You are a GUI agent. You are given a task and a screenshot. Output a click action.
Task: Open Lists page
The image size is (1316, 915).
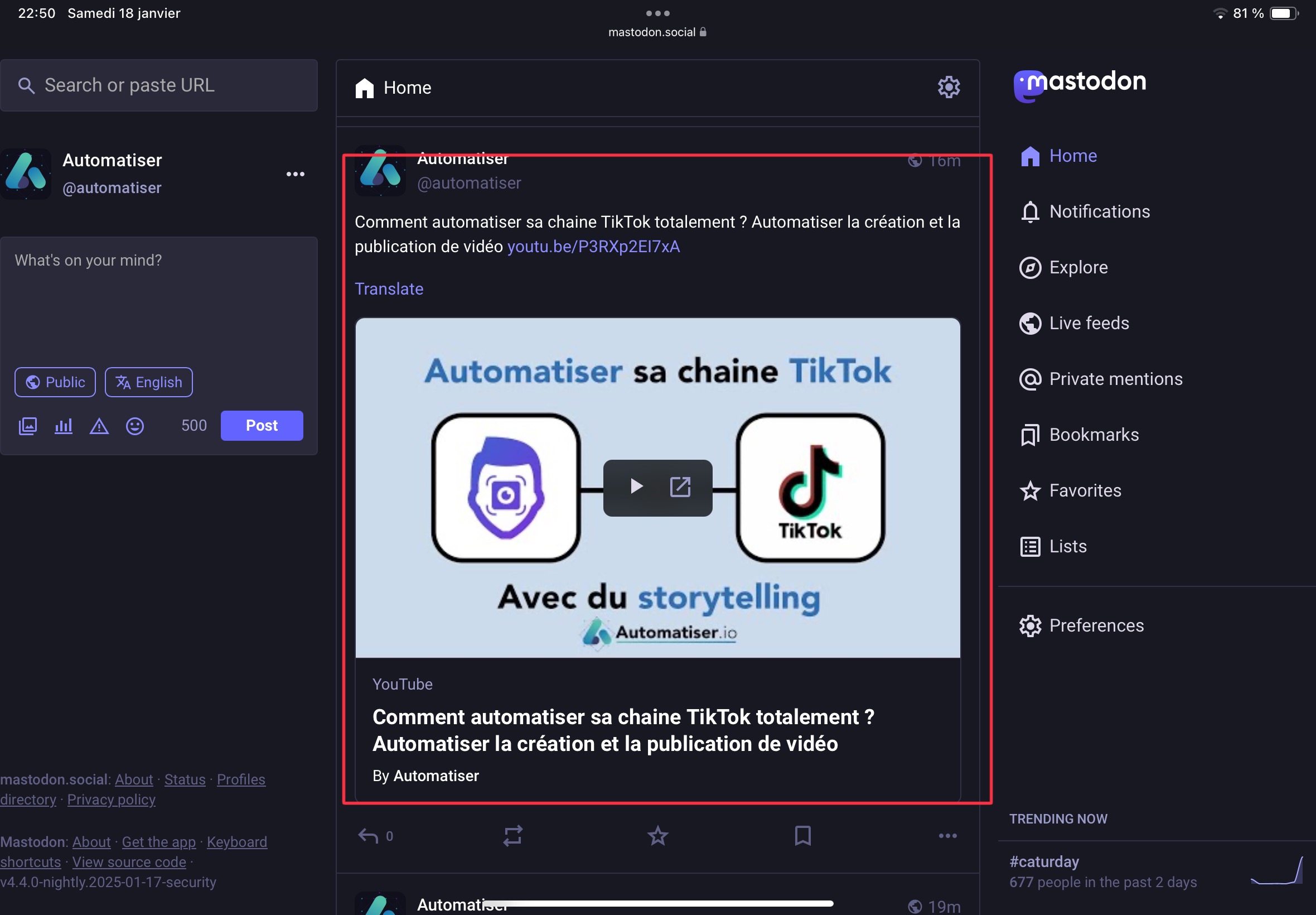pos(1053,547)
